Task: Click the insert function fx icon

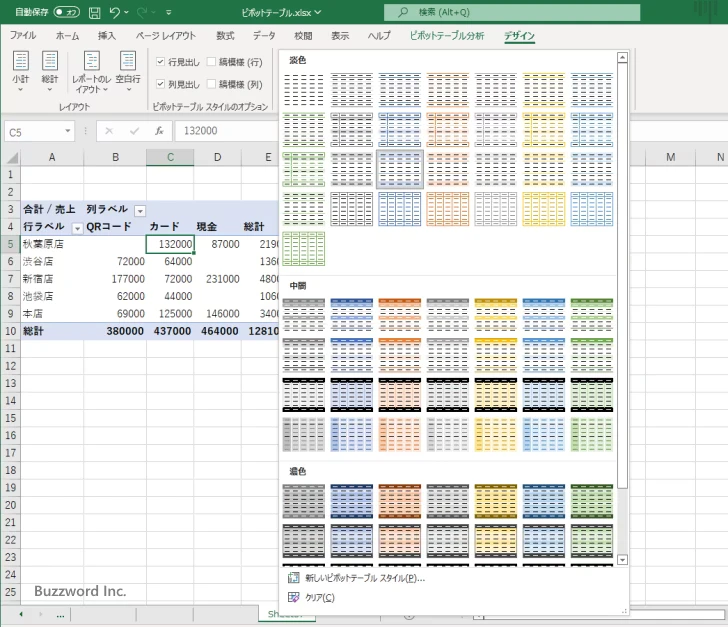Action: point(159,131)
